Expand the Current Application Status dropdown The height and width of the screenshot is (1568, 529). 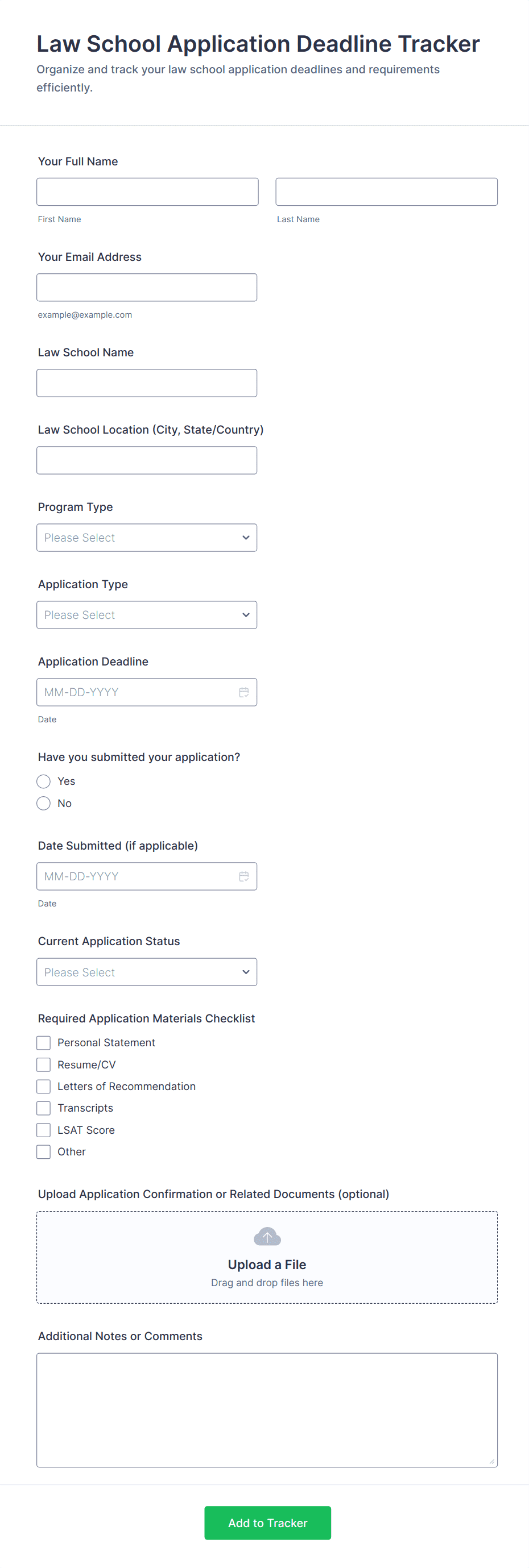[146, 971]
